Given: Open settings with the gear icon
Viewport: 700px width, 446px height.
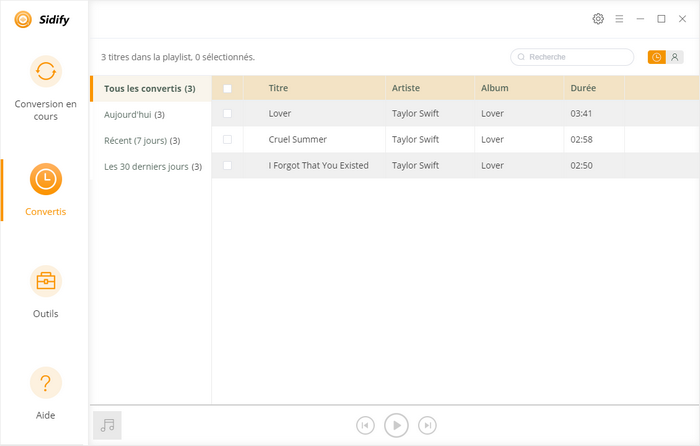Looking at the screenshot, I should pyautogui.click(x=598, y=19).
